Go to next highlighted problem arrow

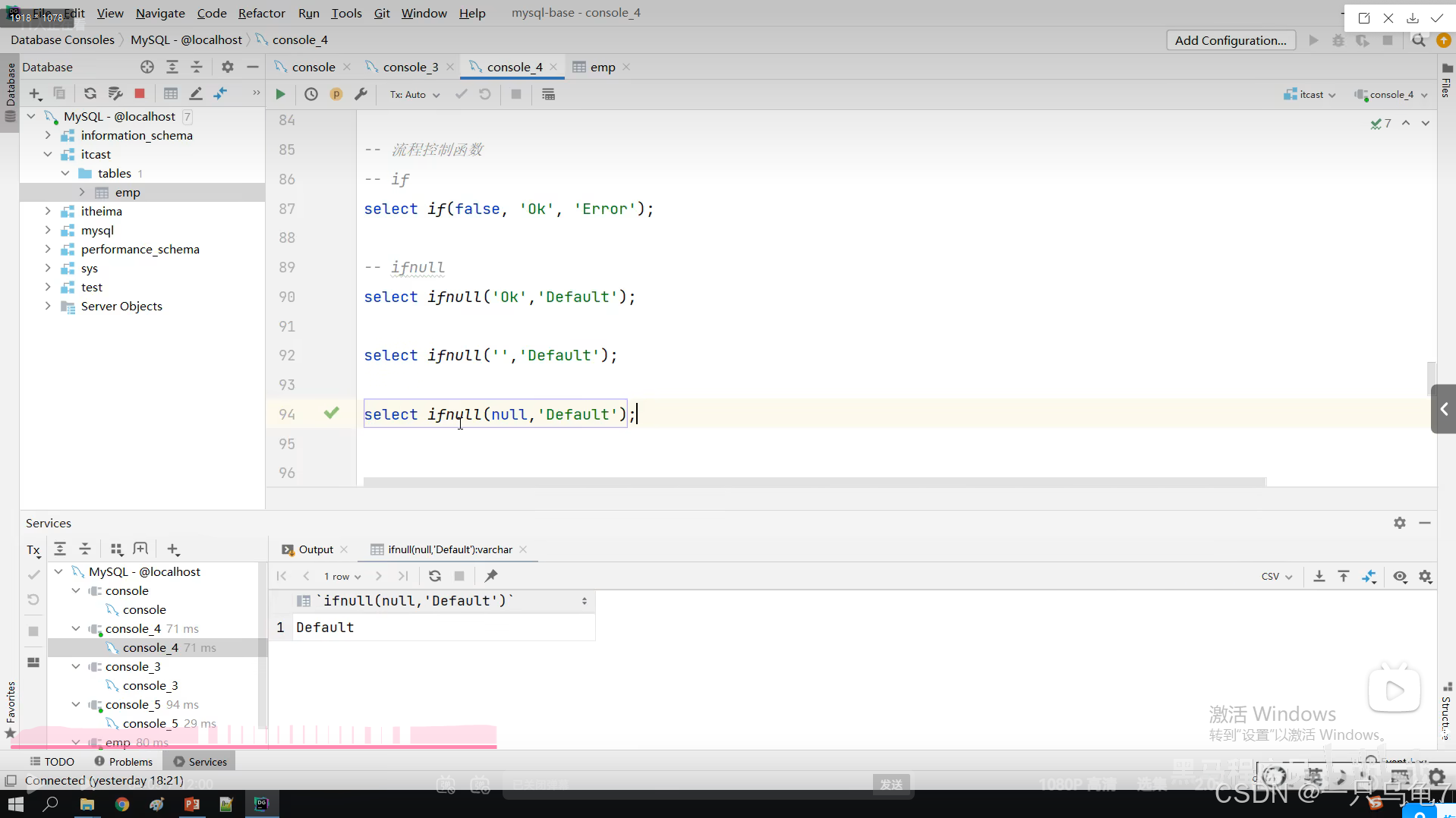[x=1426, y=123]
